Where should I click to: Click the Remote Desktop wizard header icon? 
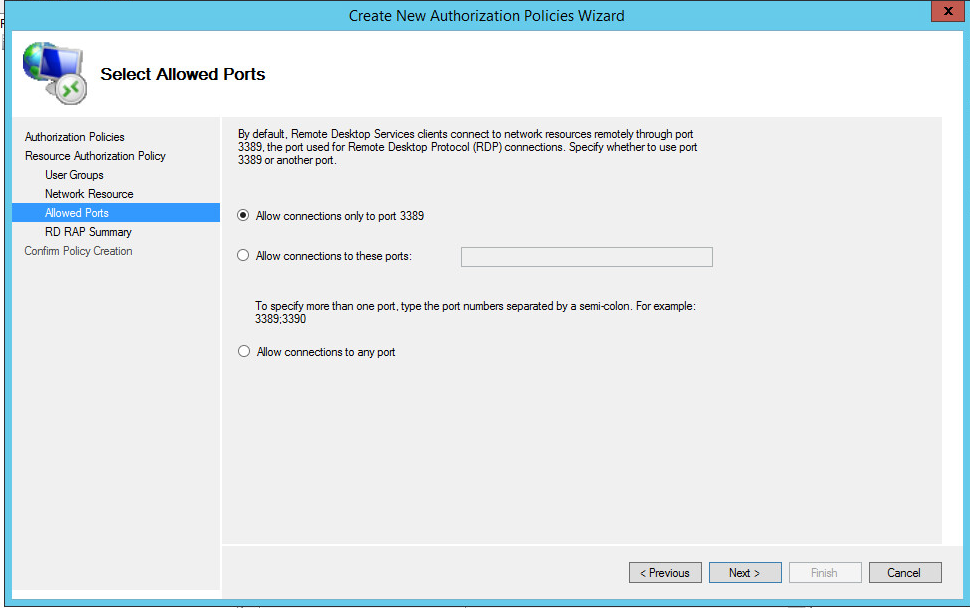55,73
